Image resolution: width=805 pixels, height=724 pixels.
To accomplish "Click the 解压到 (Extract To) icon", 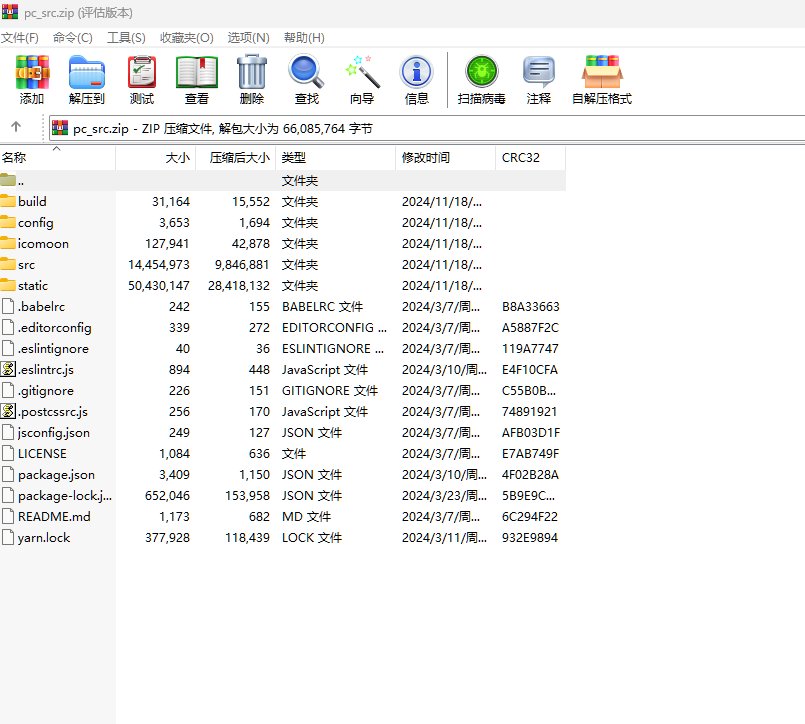I will coord(87,80).
